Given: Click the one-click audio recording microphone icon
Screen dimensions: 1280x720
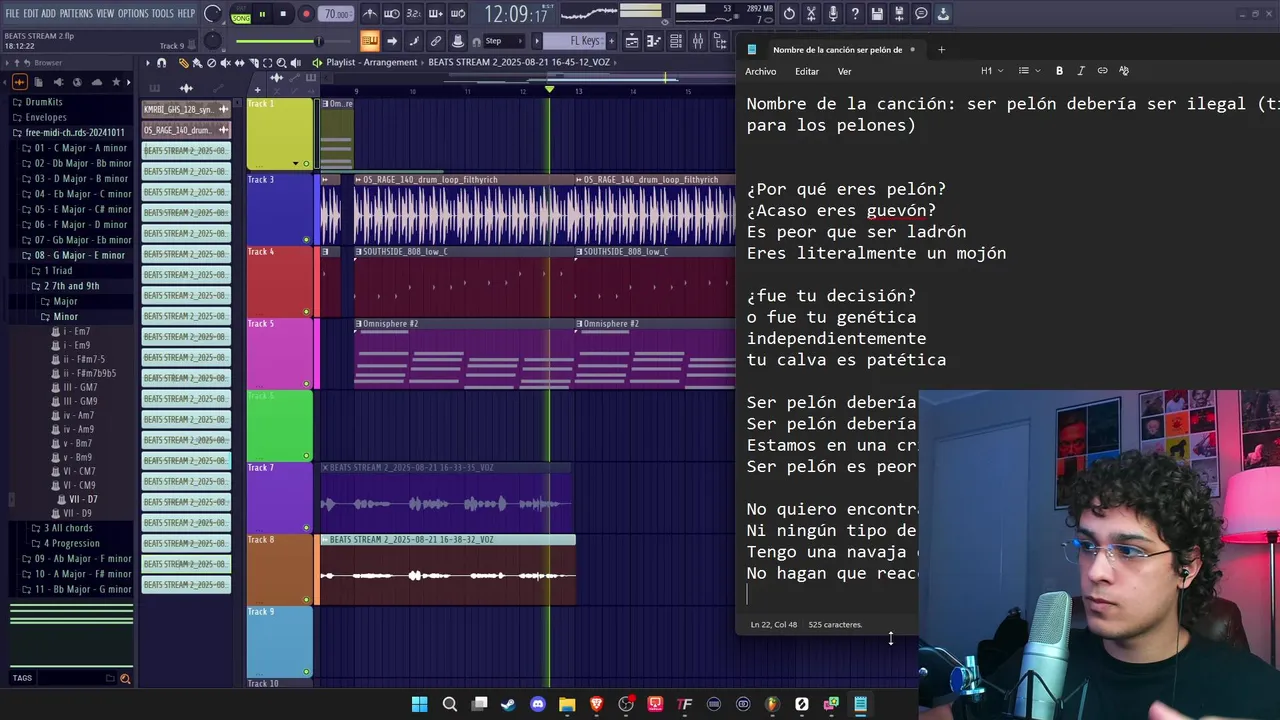Looking at the screenshot, I should 833,14.
